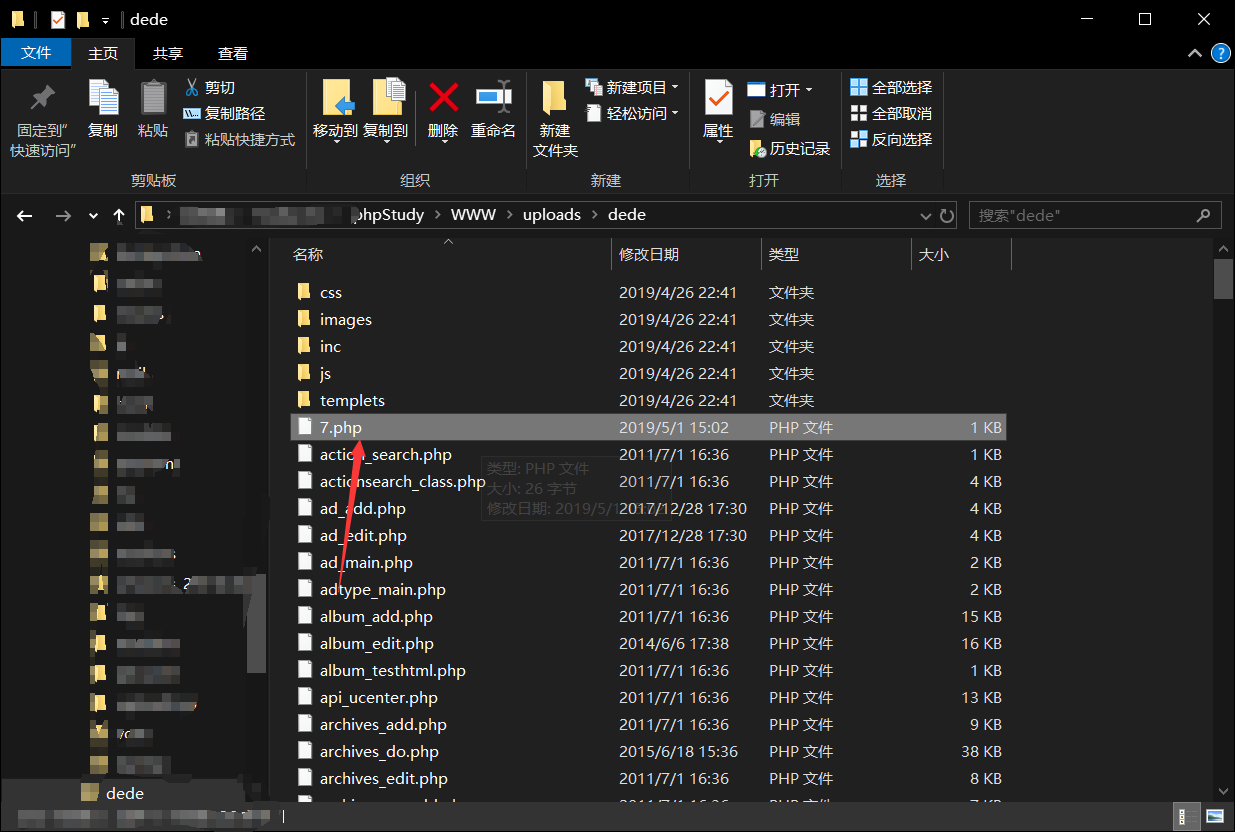Viewport: 1235px width, 832px height.
Task: Sort by Name (名称) column
Action: (308, 255)
